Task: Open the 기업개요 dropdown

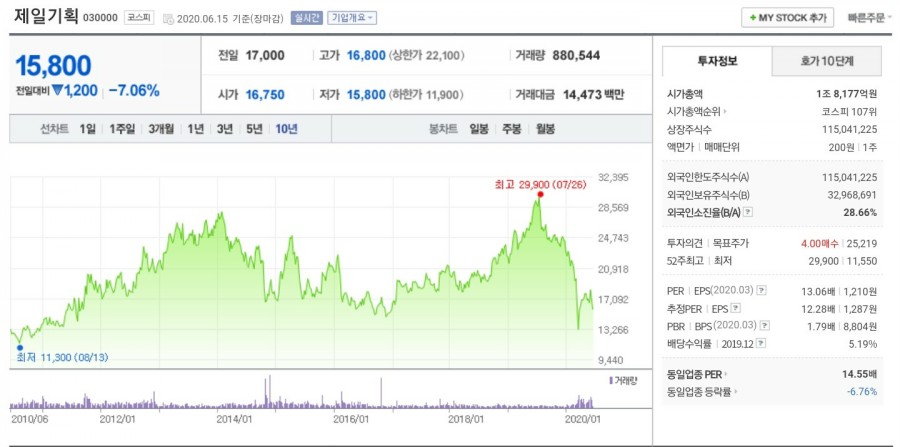Action: coord(352,18)
